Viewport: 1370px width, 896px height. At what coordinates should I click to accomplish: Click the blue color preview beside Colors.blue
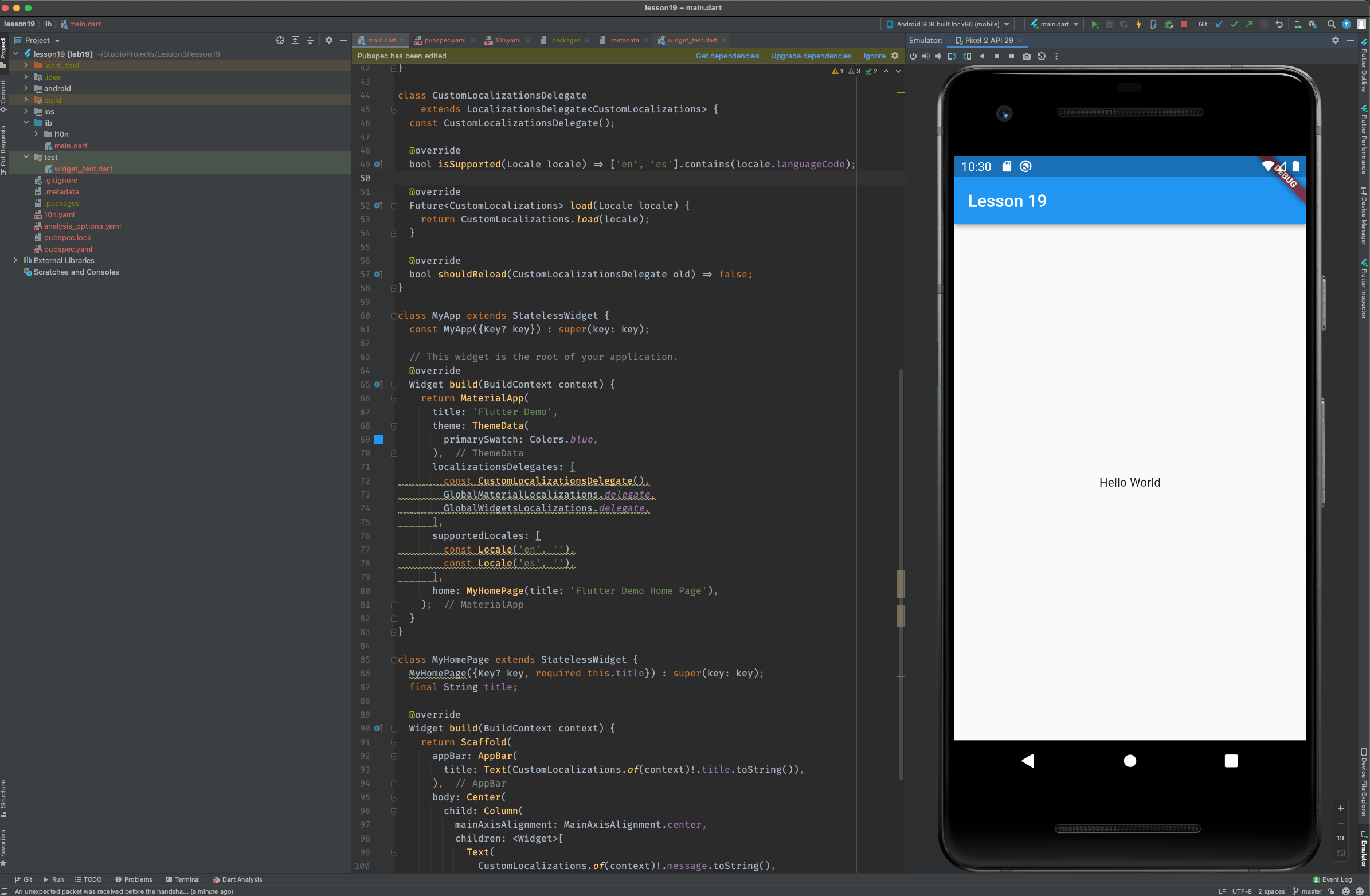379,439
